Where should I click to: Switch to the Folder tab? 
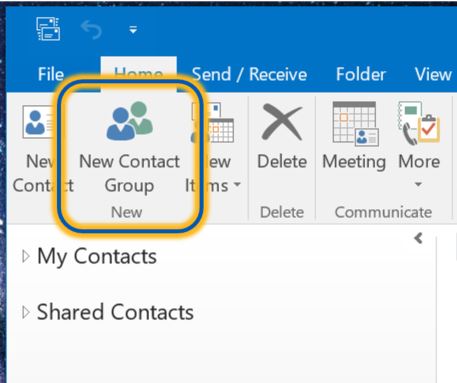click(x=361, y=74)
